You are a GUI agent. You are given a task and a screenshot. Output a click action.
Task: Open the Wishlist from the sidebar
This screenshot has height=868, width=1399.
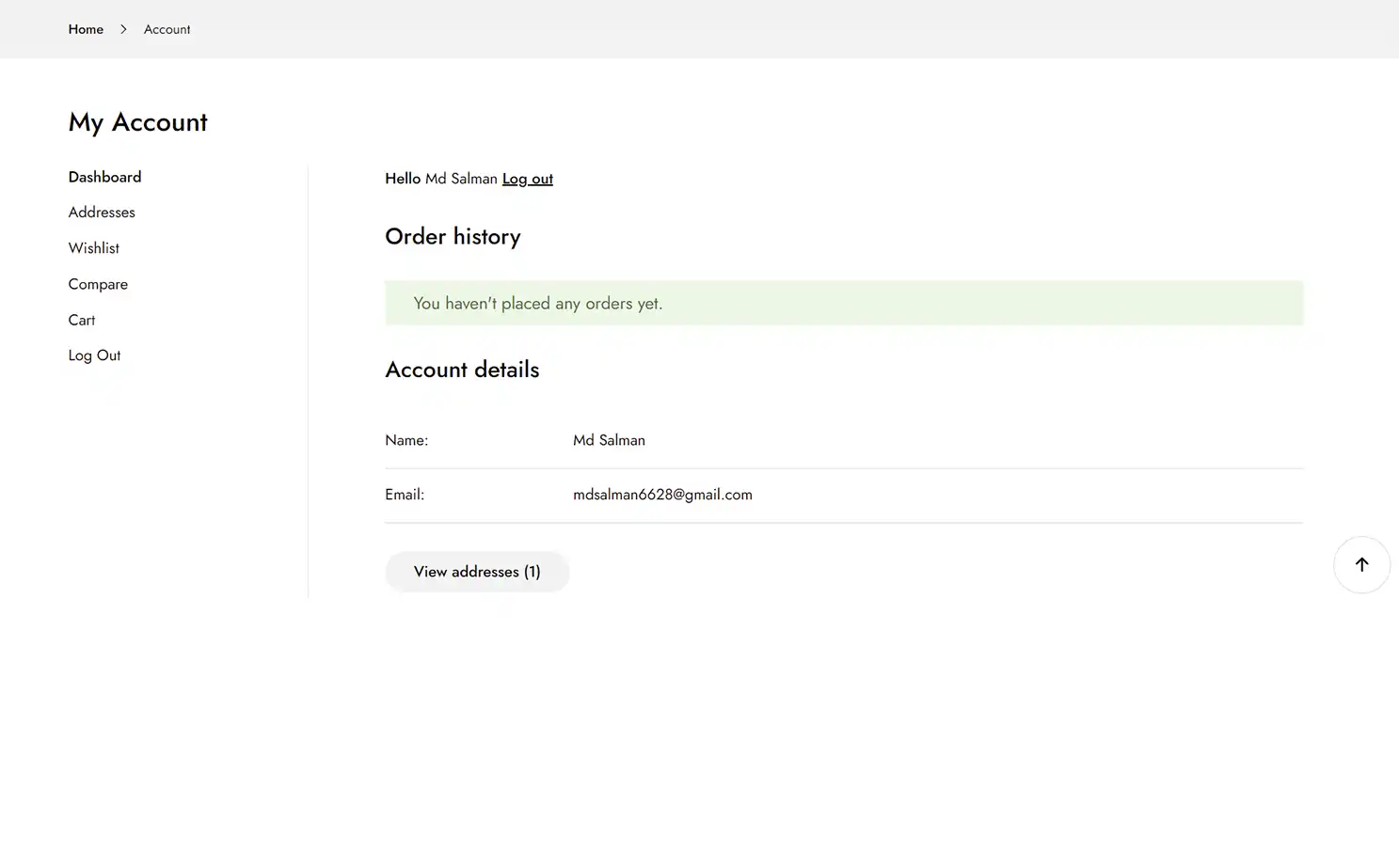[x=93, y=247]
